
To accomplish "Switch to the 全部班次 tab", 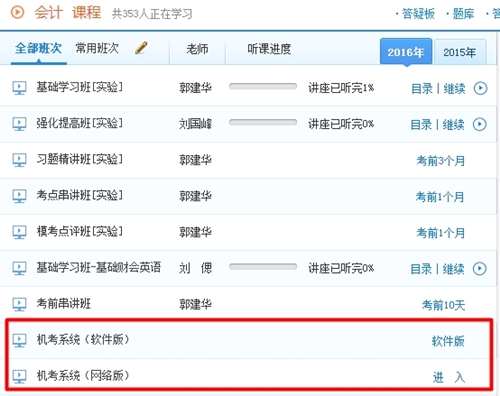I will coord(38,48).
